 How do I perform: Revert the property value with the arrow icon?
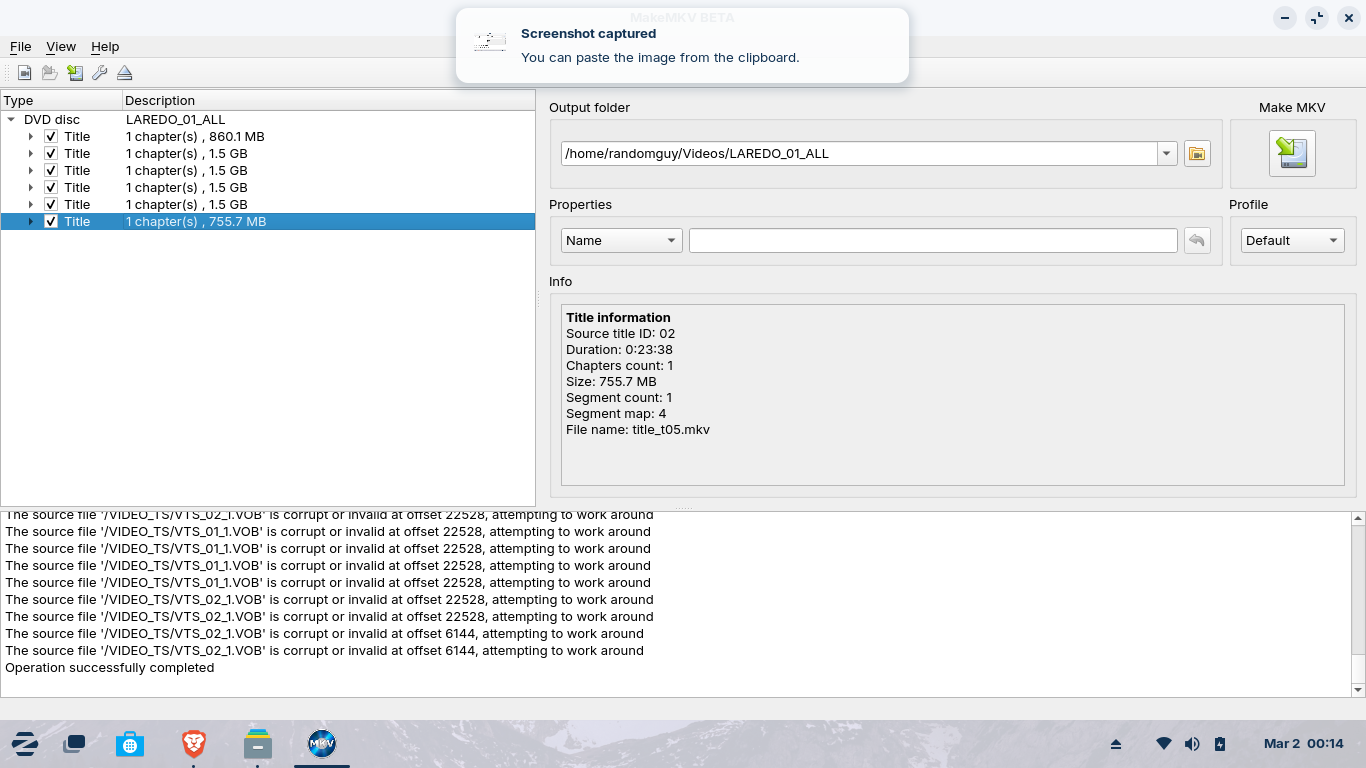pos(1197,240)
